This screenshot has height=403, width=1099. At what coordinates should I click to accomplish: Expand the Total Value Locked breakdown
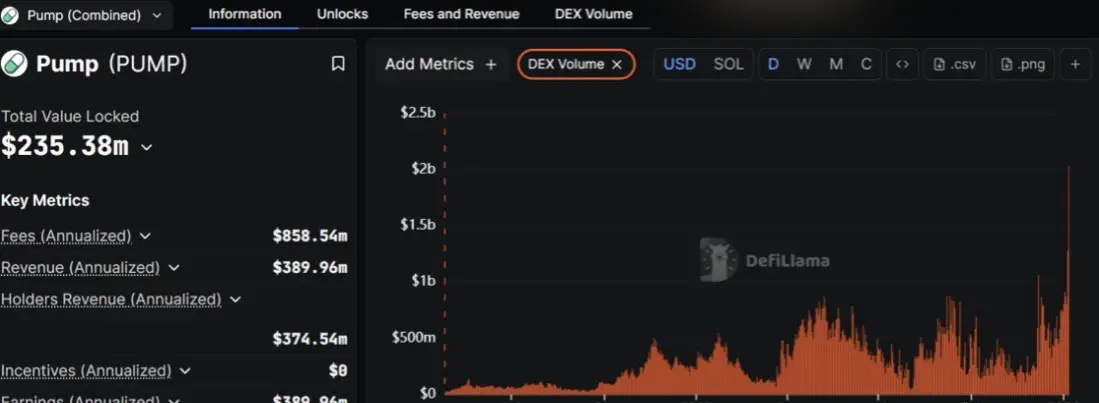click(x=146, y=147)
